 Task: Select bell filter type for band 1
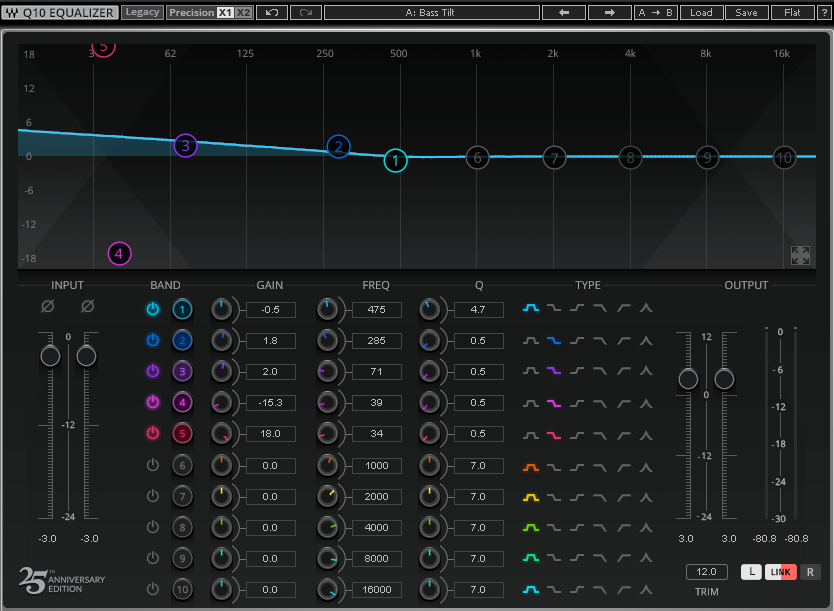531,308
